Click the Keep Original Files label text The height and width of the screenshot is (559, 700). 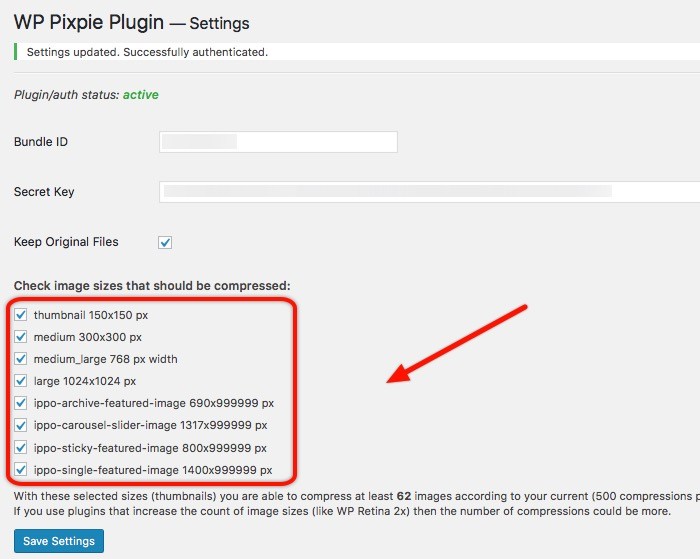[66, 242]
